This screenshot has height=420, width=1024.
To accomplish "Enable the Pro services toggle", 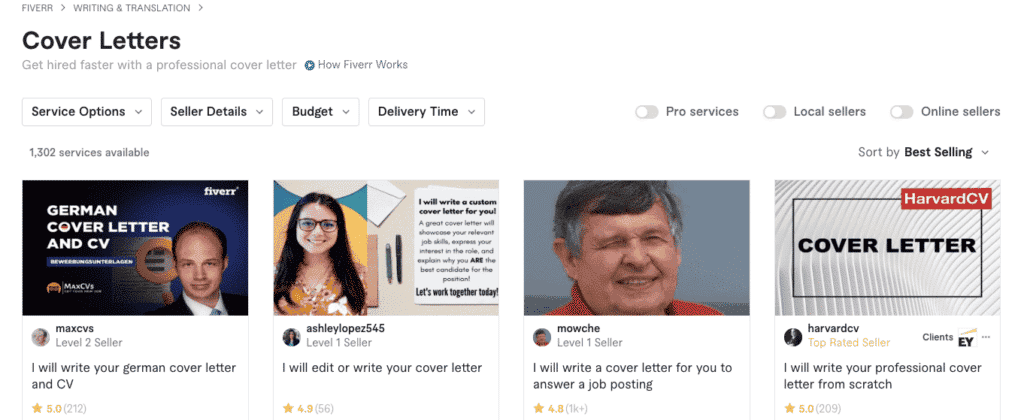I will tap(647, 112).
